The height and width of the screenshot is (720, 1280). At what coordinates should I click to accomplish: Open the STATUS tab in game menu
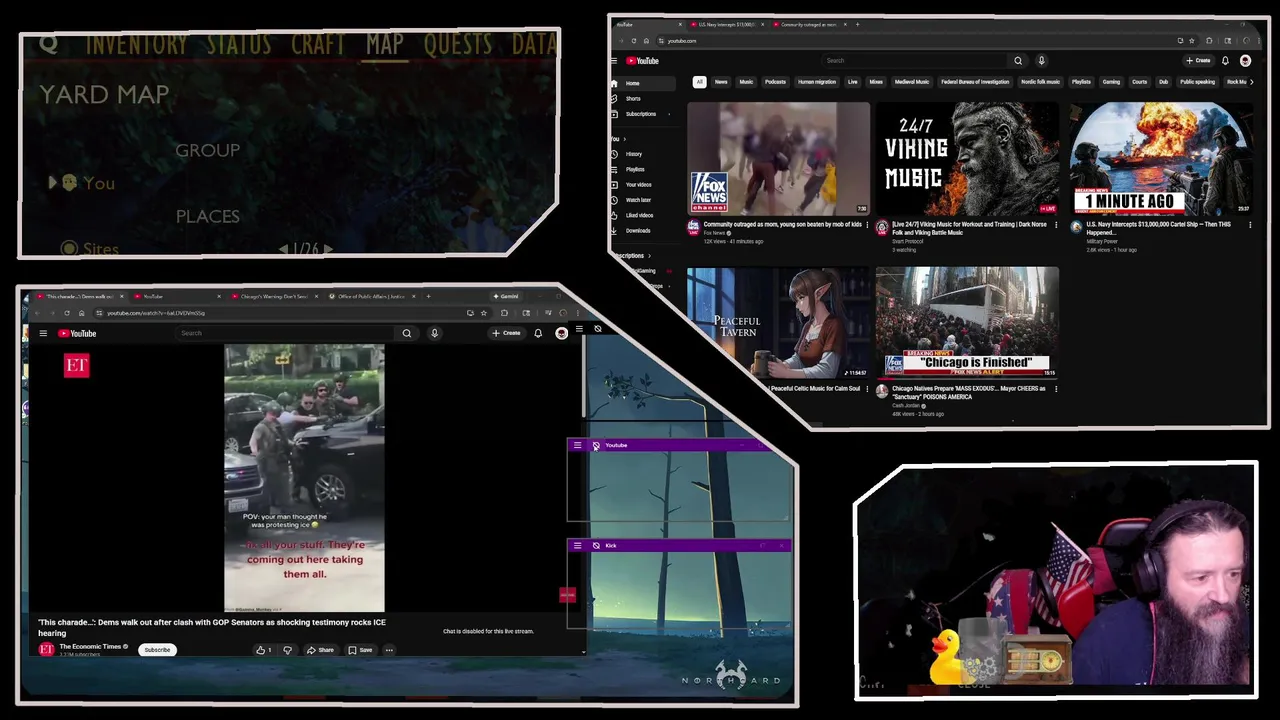[x=239, y=44]
